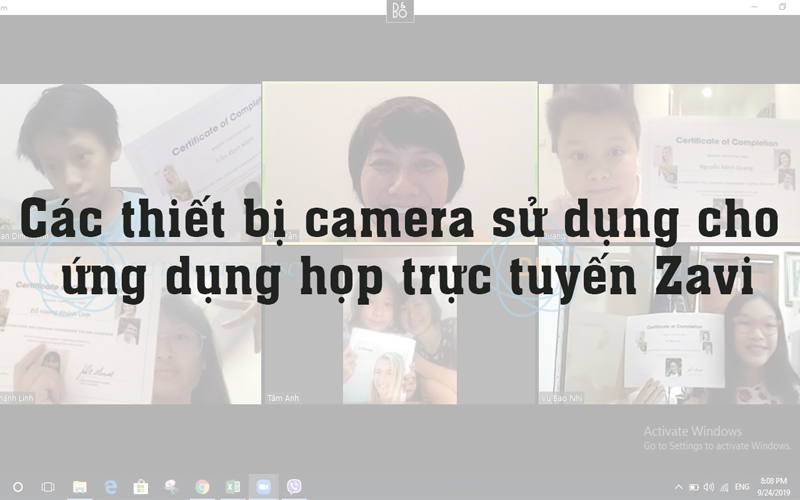Select Vu Bao Nhi video tile
Viewport: 800px width, 500px height.
tap(669, 325)
